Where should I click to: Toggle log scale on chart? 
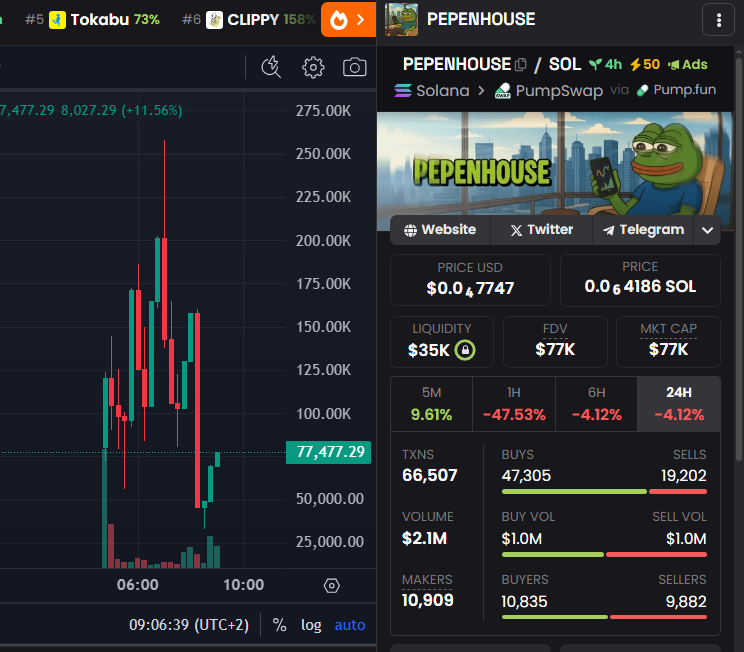[x=311, y=625]
